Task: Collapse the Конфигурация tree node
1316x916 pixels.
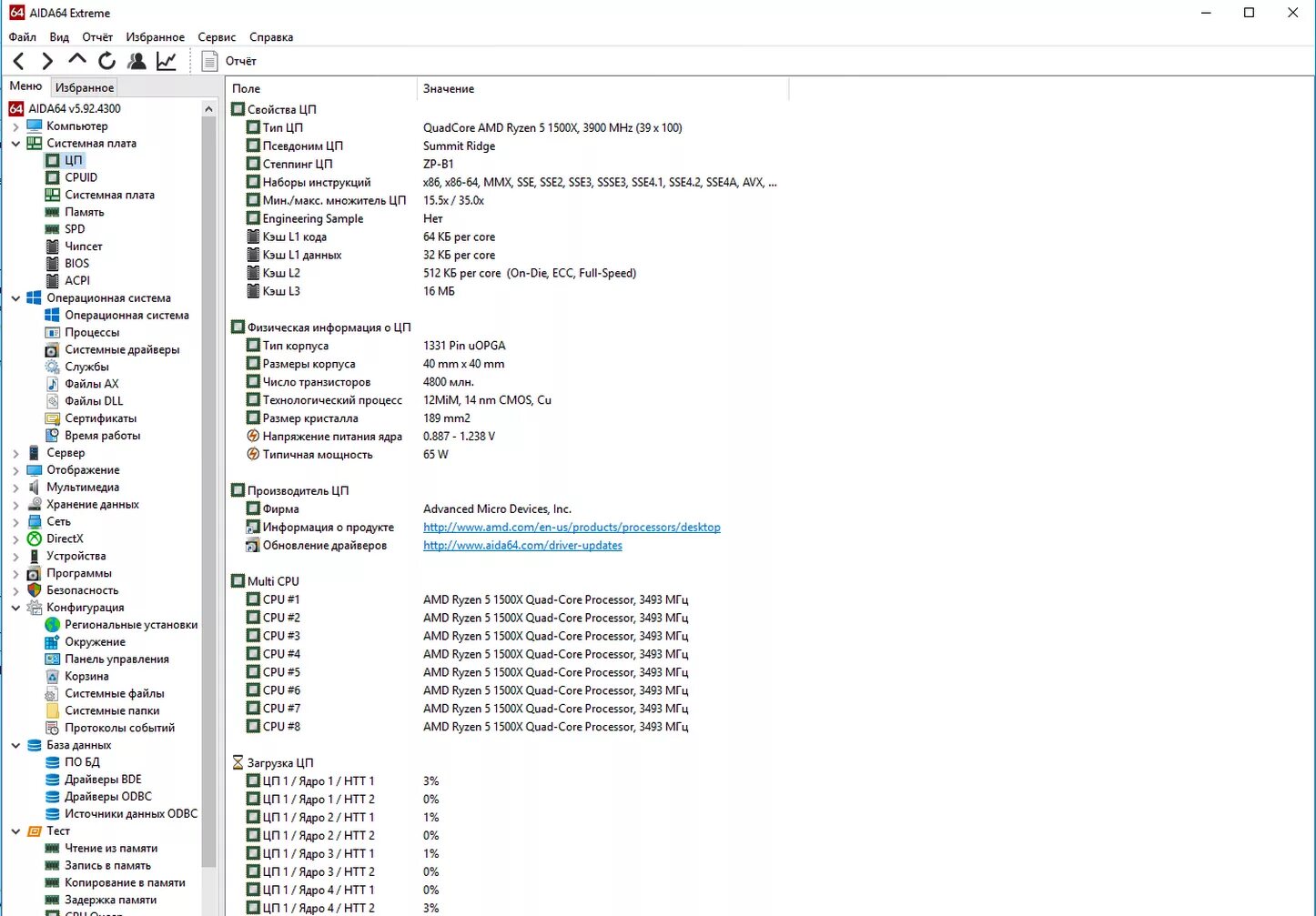Action: click(15, 608)
